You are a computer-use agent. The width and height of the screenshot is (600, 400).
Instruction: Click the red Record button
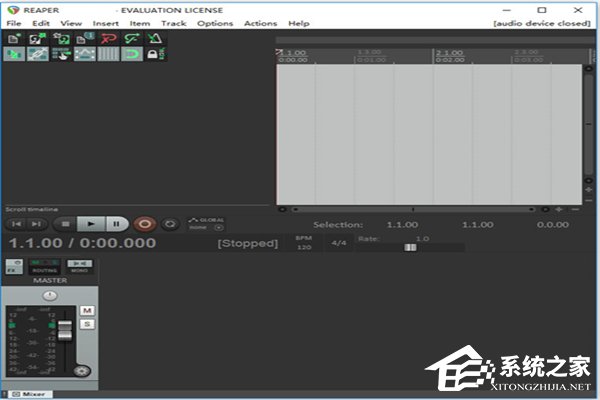point(144,224)
